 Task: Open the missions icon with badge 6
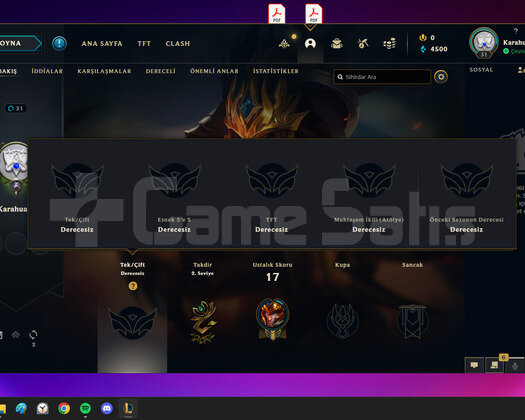[x=495, y=365]
